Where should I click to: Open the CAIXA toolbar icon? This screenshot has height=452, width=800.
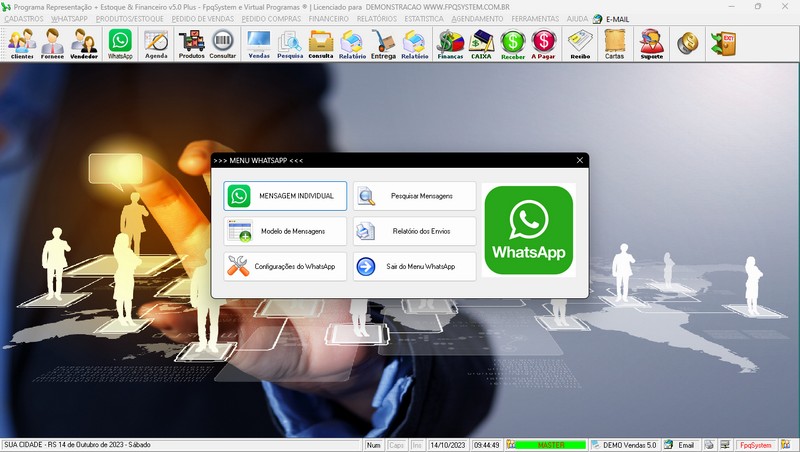click(x=482, y=43)
